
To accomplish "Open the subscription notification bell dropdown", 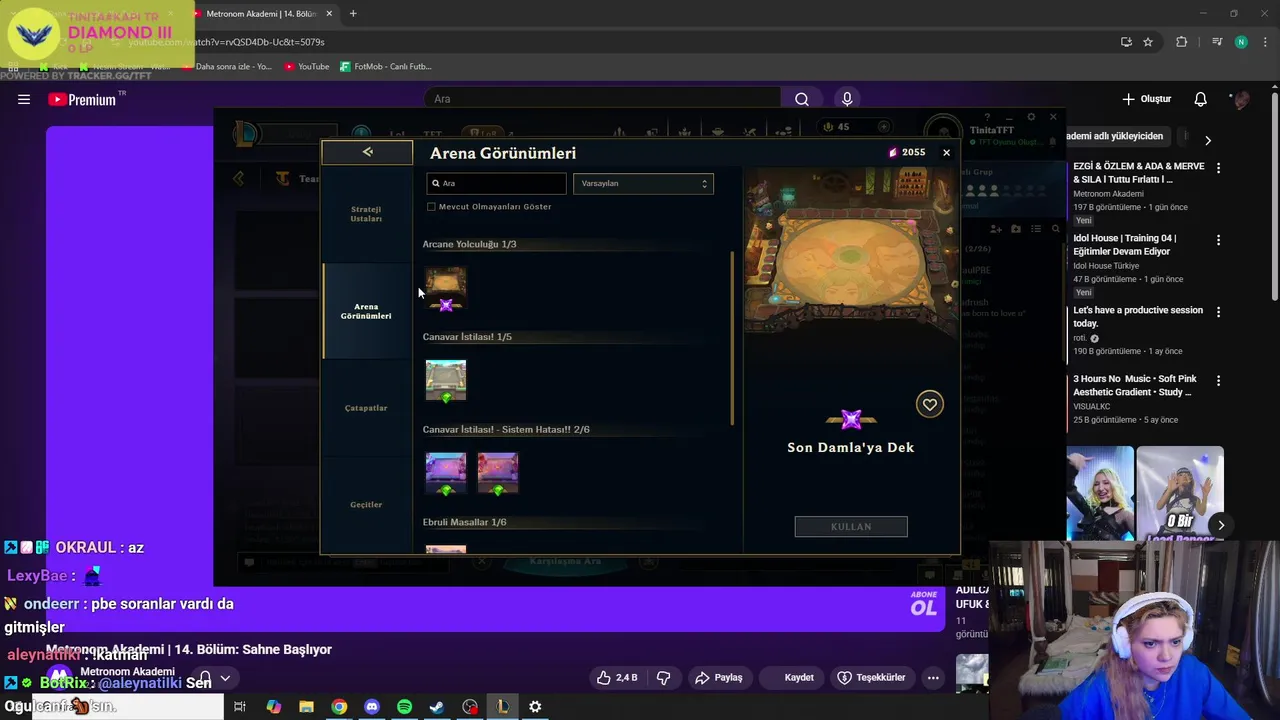I will click(x=215, y=678).
